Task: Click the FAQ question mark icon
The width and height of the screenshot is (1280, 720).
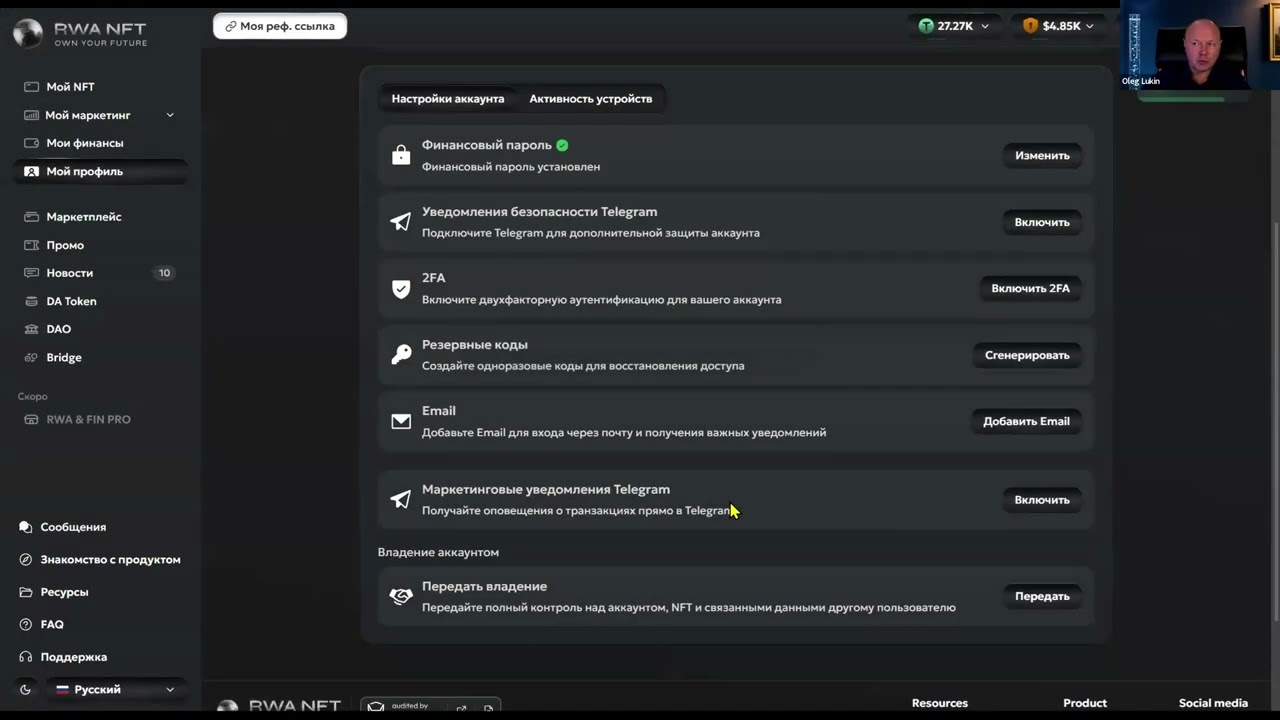Action: pyautogui.click(x=26, y=624)
